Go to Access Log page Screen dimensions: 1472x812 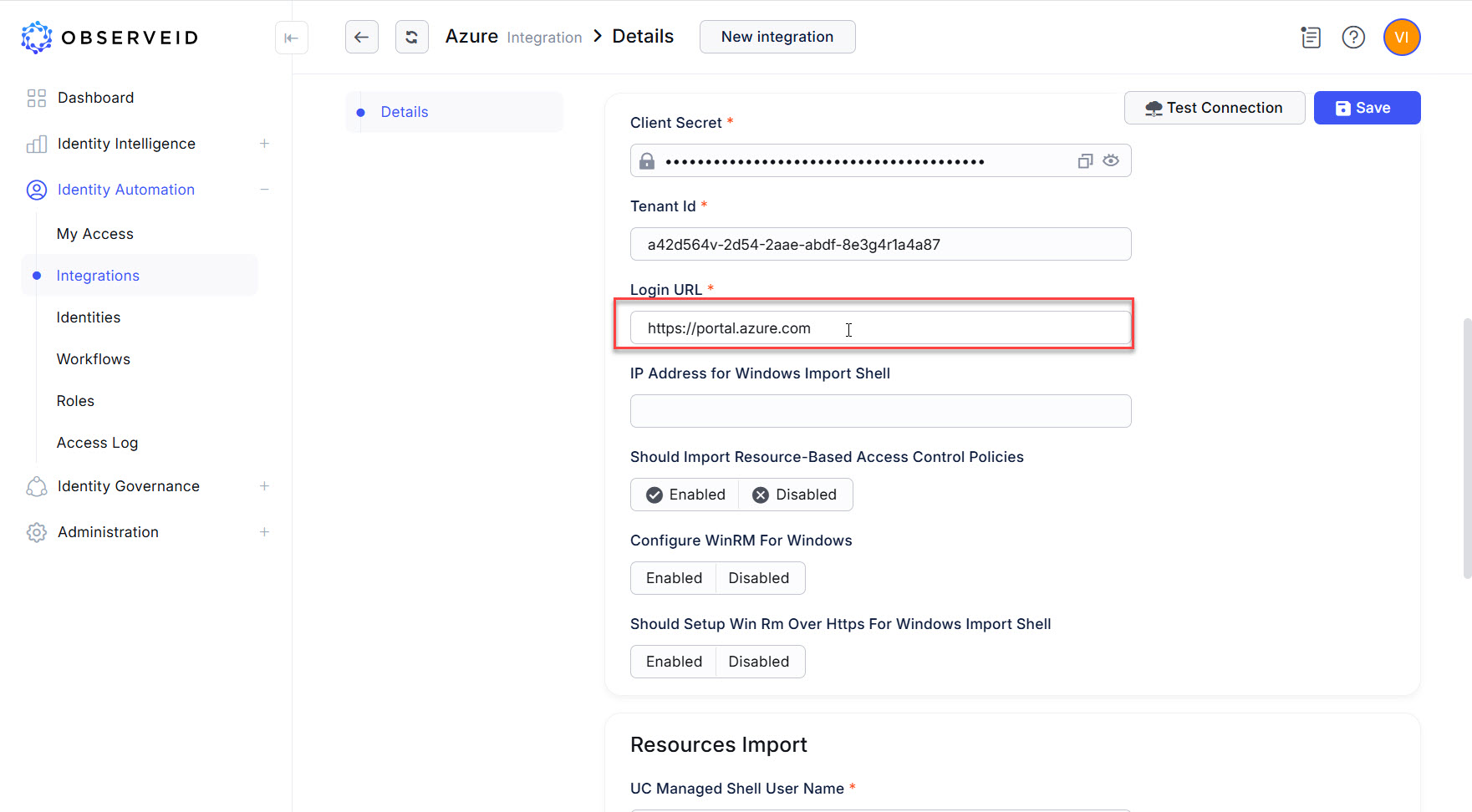click(x=97, y=443)
